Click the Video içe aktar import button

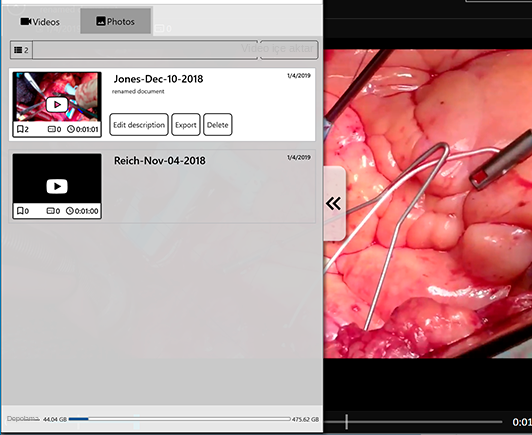(289, 50)
